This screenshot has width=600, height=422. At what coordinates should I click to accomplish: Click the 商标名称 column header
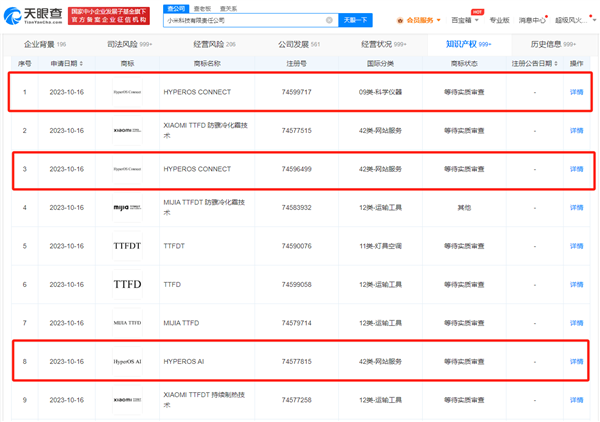pos(207,64)
